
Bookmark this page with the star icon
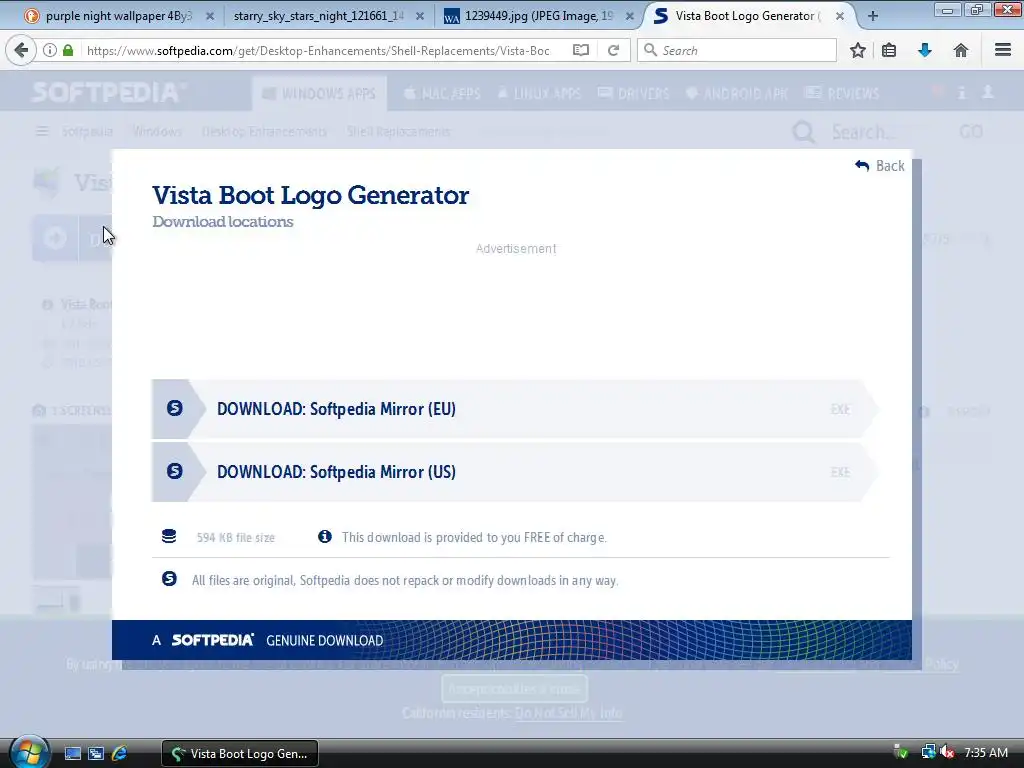coord(857,50)
